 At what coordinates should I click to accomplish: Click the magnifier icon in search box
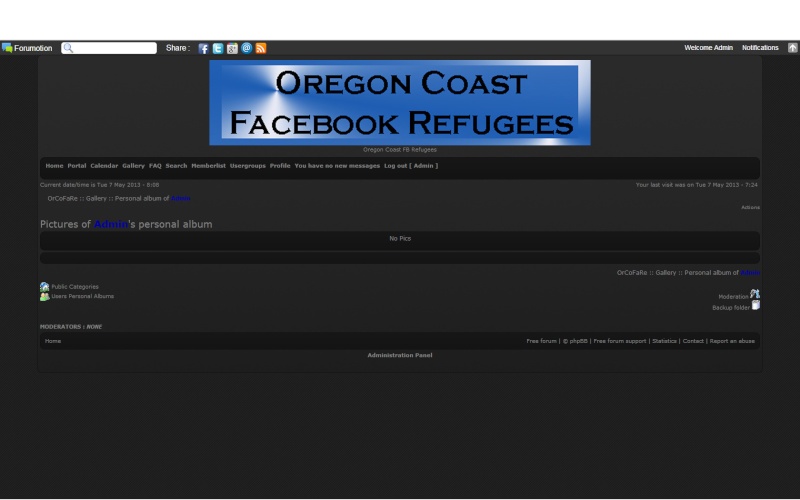click(x=68, y=48)
